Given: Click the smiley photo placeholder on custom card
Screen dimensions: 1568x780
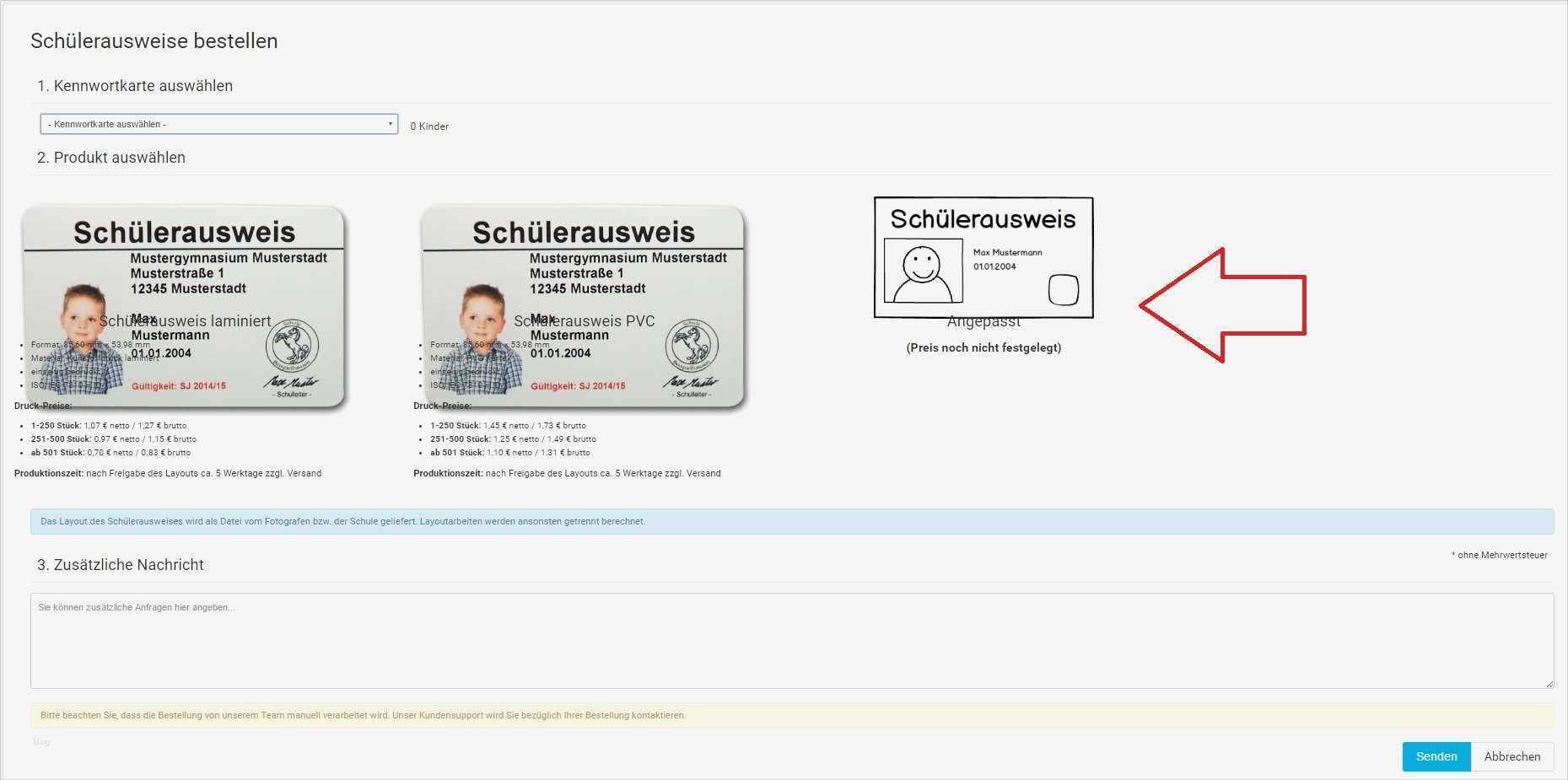Looking at the screenshot, I should 922,272.
